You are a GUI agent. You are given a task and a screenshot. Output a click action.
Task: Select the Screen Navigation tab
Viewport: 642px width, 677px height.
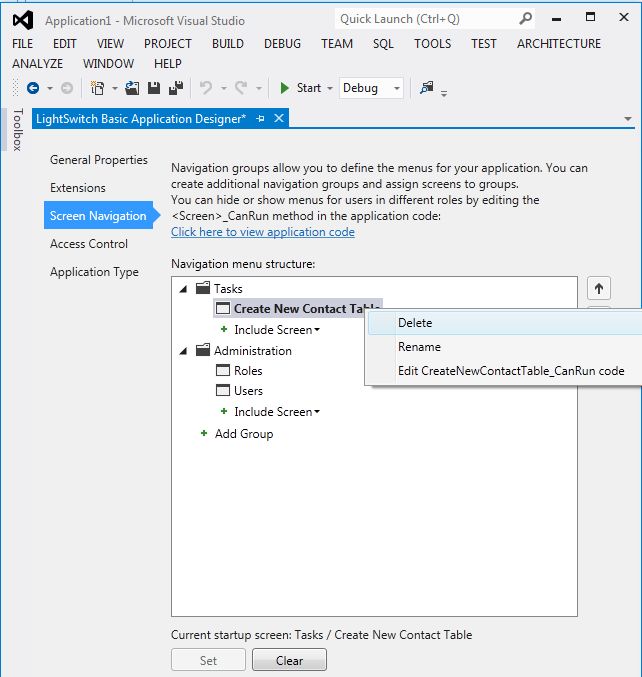point(98,215)
